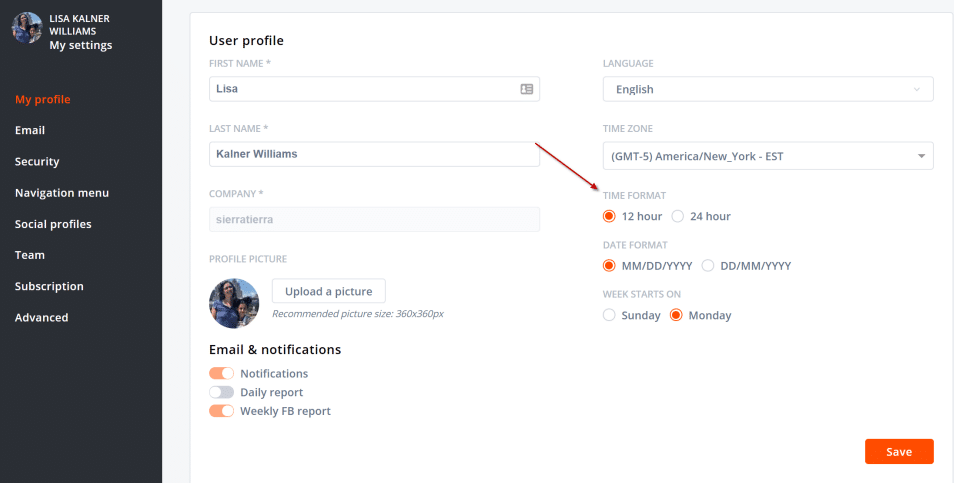Click the Upload a picture button

(328, 291)
